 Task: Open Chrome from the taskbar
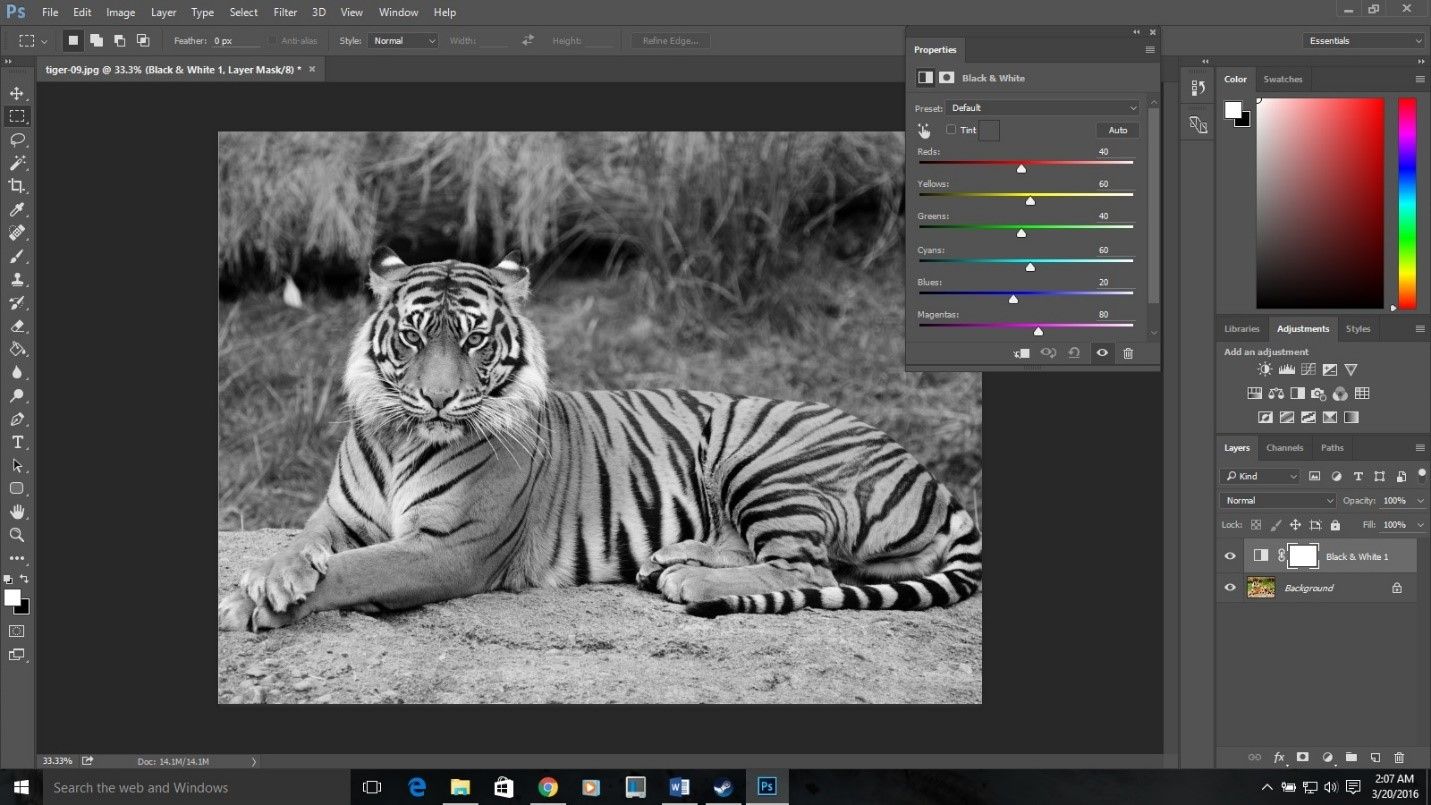point(547,787)
